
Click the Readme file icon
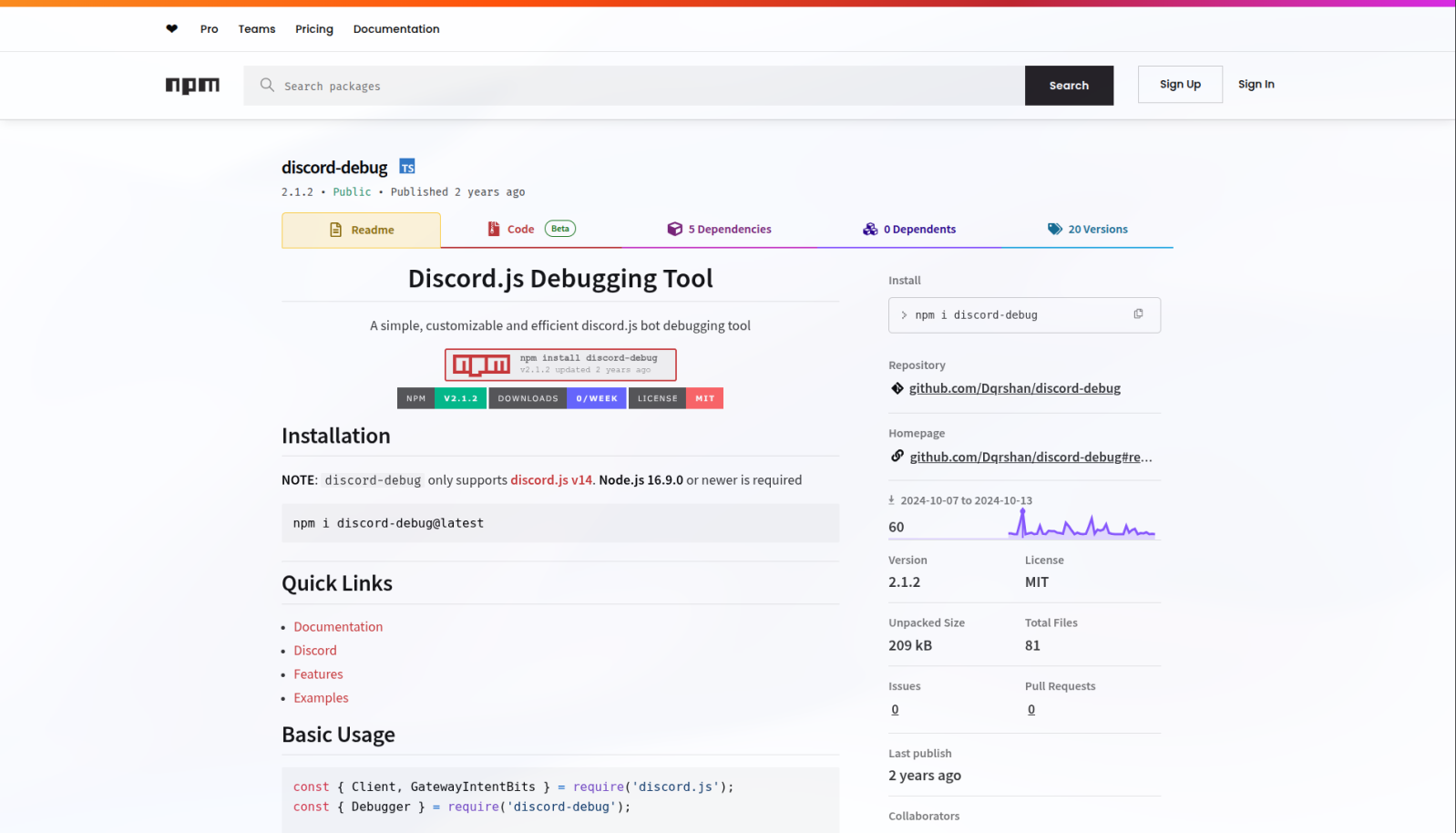(335, 230)
